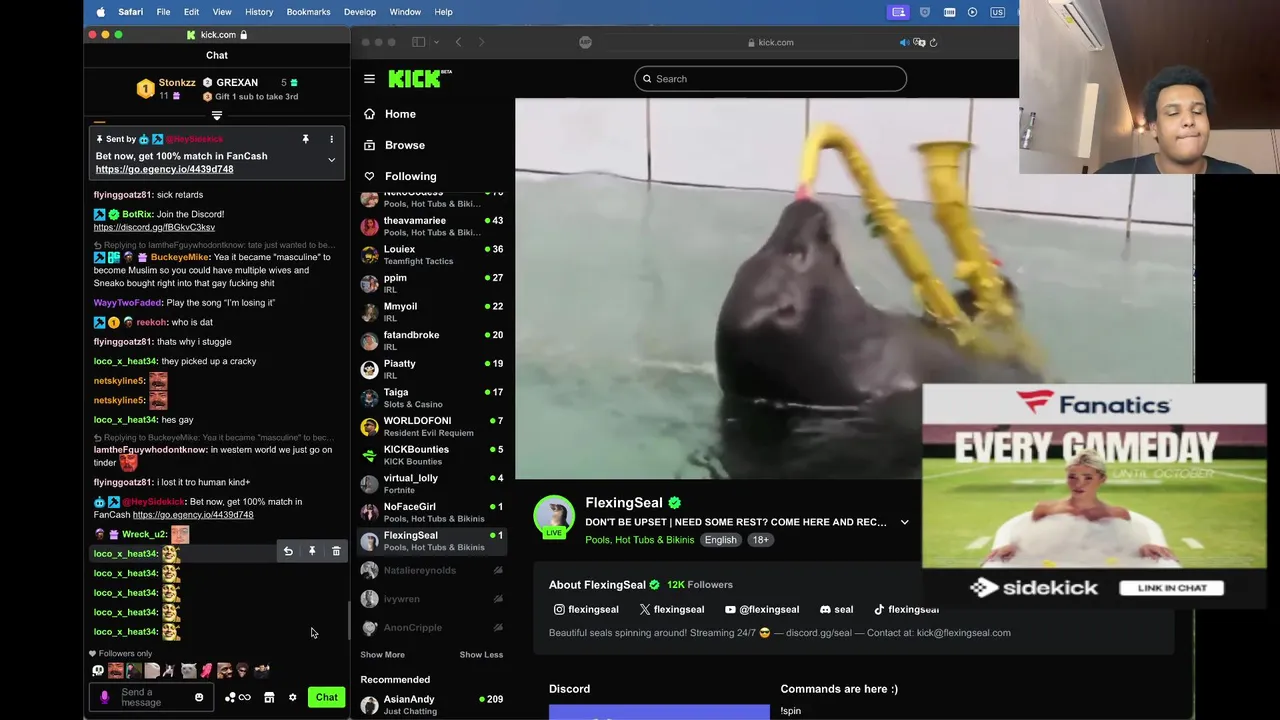Open FlexingSeal's YouTube link

click(762, 609)
